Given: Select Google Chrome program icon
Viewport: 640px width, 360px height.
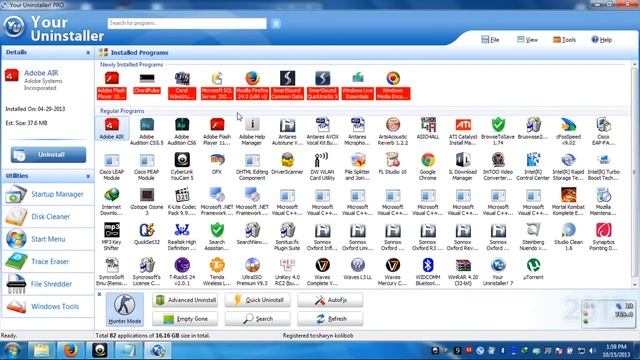Looking at the screenshot, I should click(x=428, y=167).
